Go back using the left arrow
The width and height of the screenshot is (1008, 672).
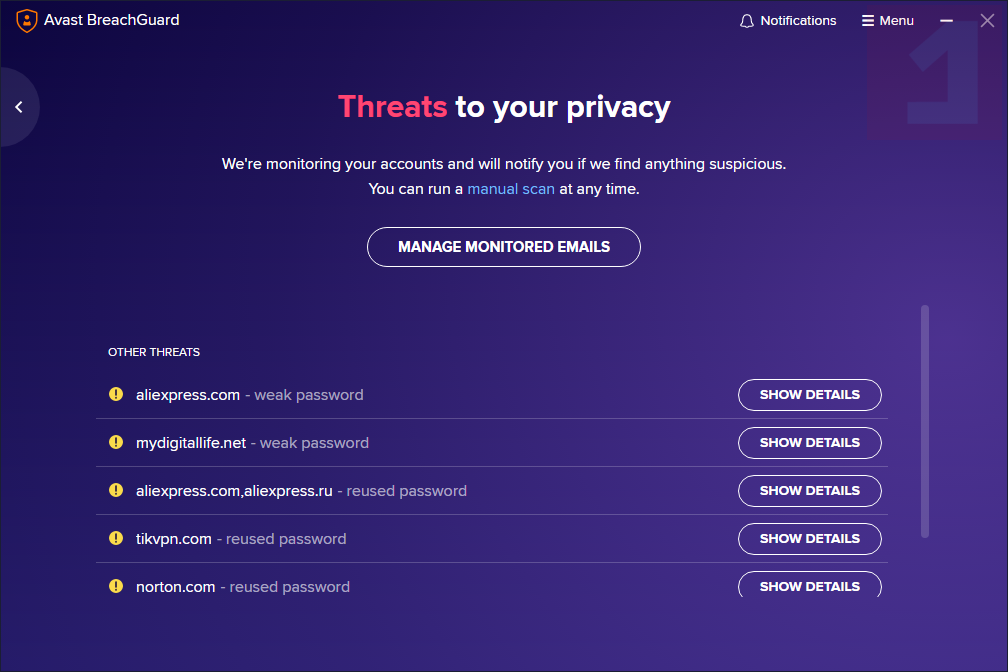18,107
